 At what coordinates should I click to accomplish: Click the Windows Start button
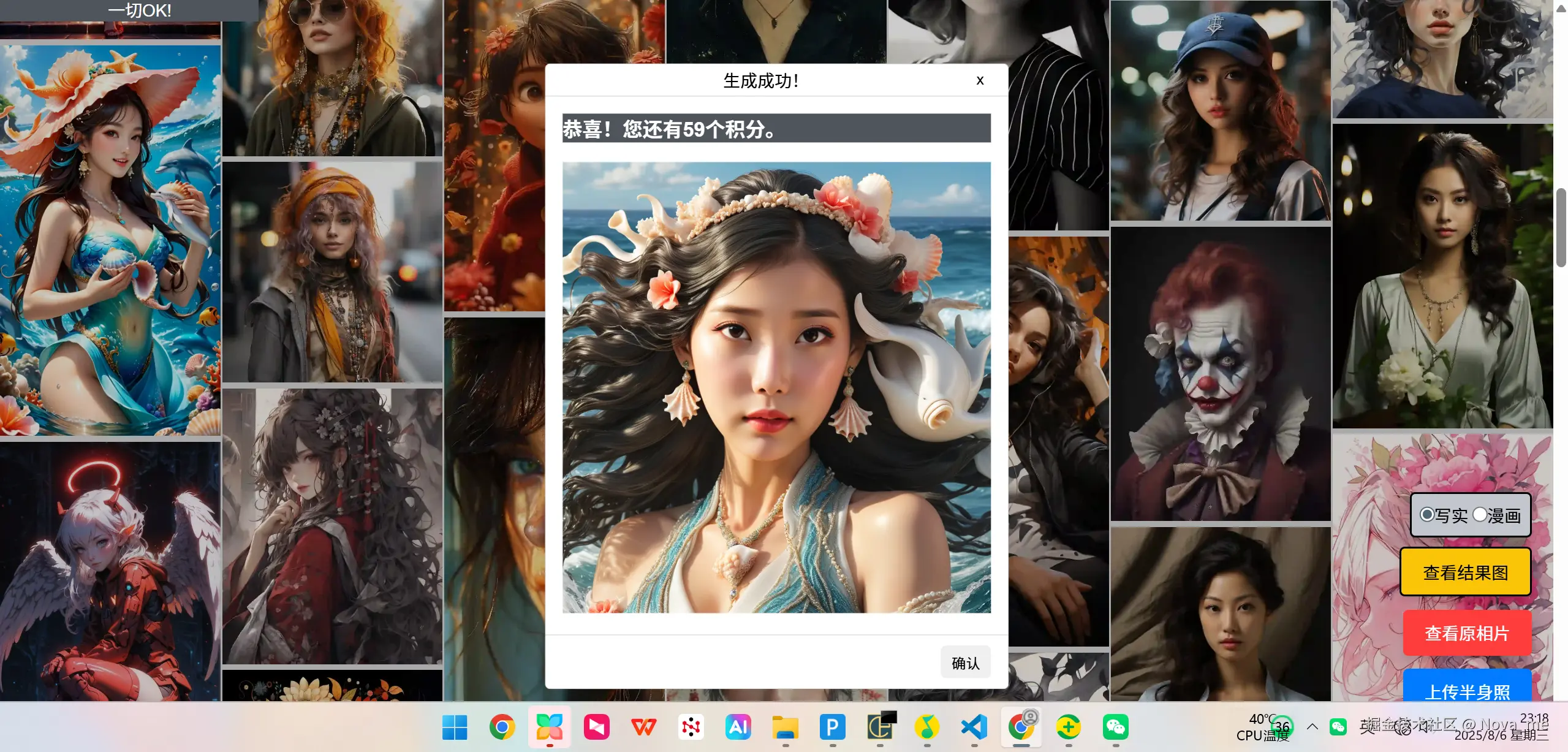coord(453,728)
